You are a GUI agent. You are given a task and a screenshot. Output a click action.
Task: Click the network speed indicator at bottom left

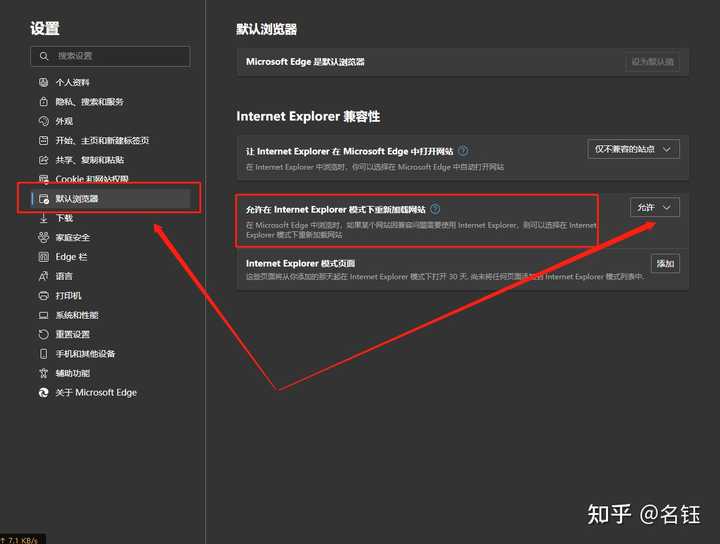(x=22, y=540)
